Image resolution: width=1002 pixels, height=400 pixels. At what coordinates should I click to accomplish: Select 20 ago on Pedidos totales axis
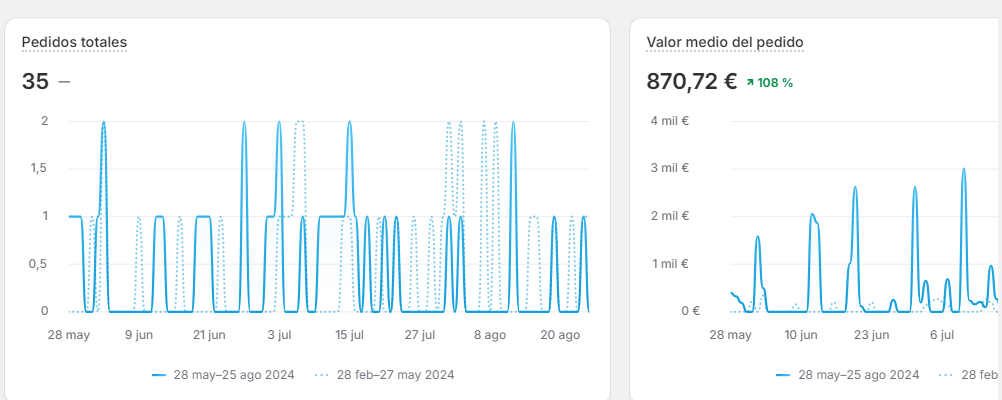coord(560,335)
